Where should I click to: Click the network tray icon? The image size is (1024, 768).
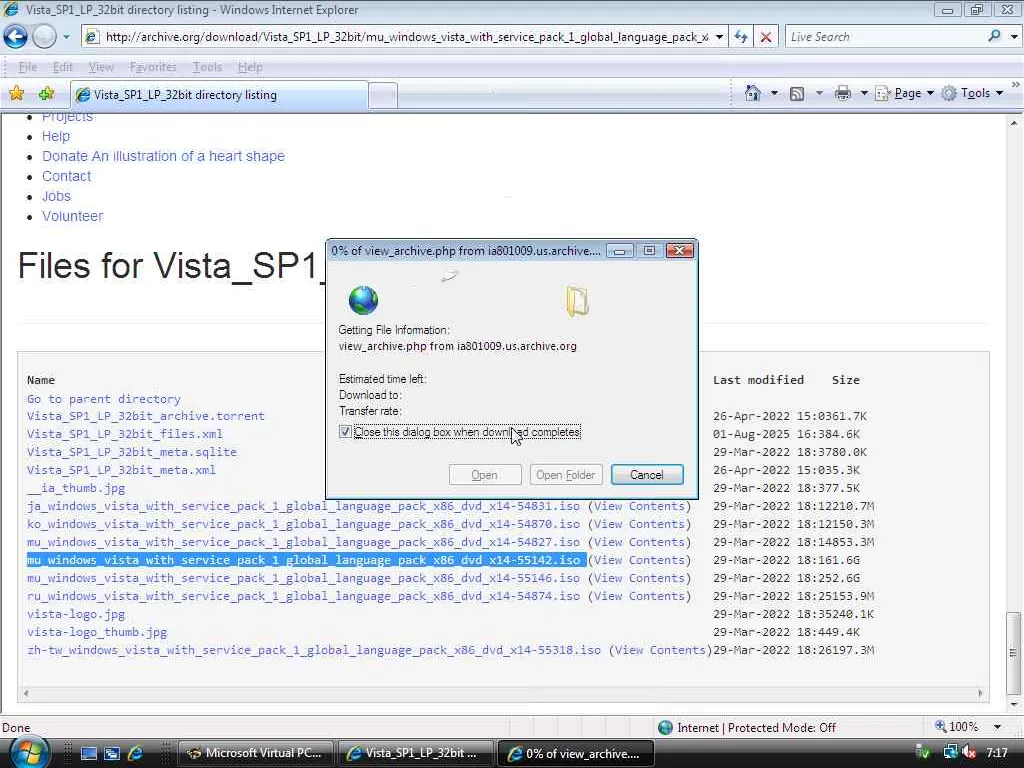click(950, 753)
